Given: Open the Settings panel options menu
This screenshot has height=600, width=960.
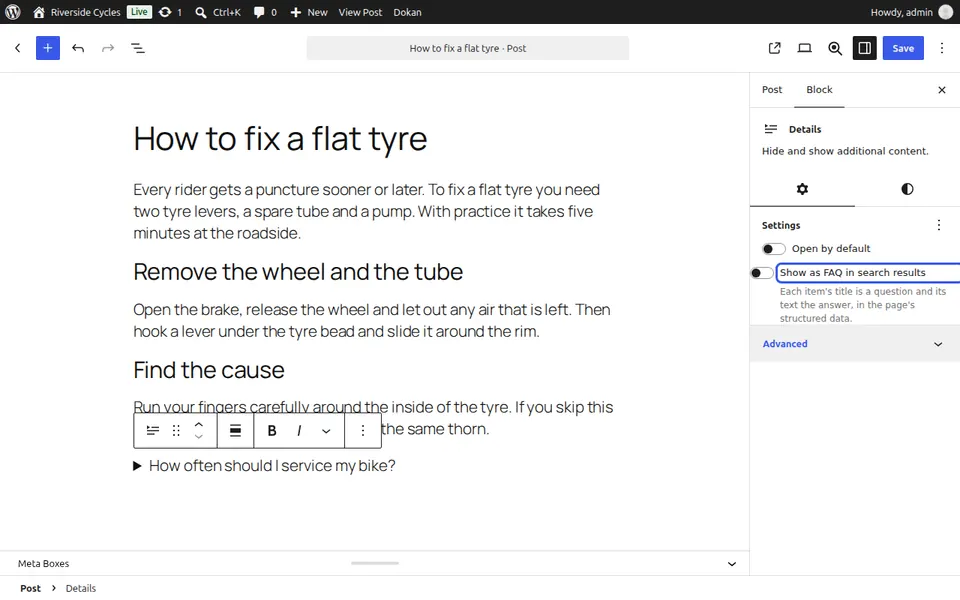Looking at the screenshot, I should (x=939, y=225).
